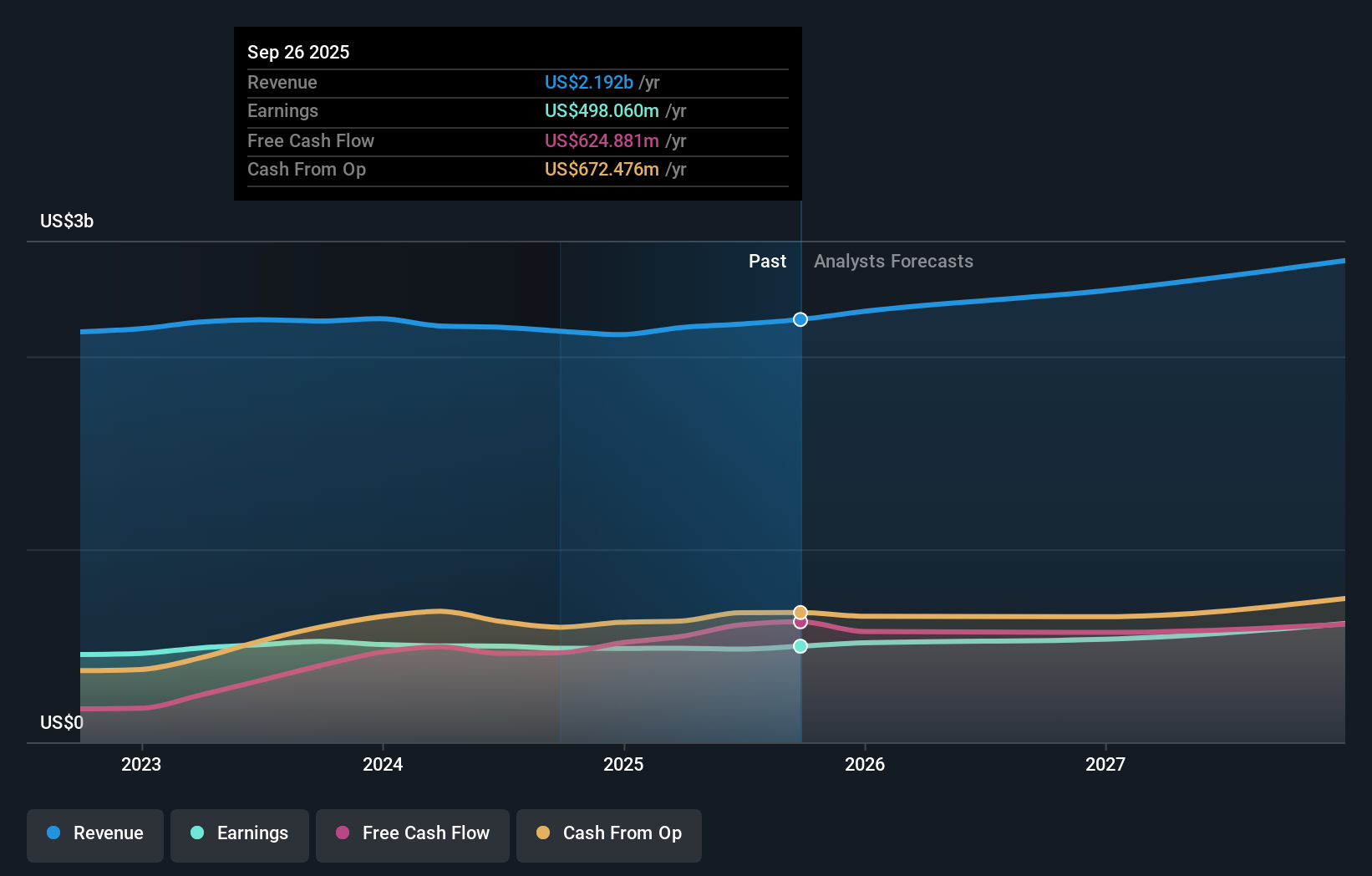Select the blue Revenue marker on the chart
The width and height of the screenshot is (1372, 876).
click(x=800, y=319)
